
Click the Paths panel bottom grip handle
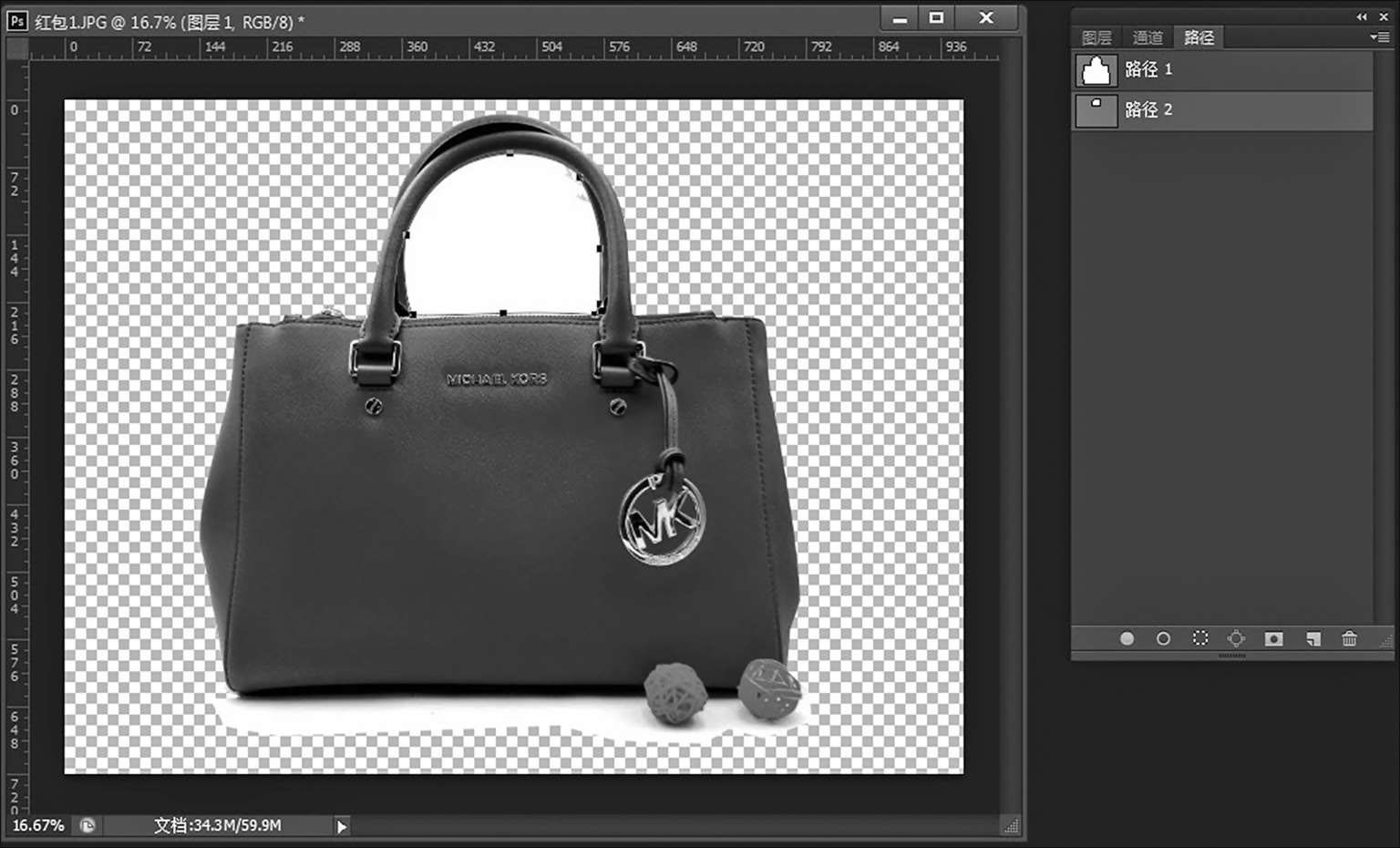click(1232, 656)
